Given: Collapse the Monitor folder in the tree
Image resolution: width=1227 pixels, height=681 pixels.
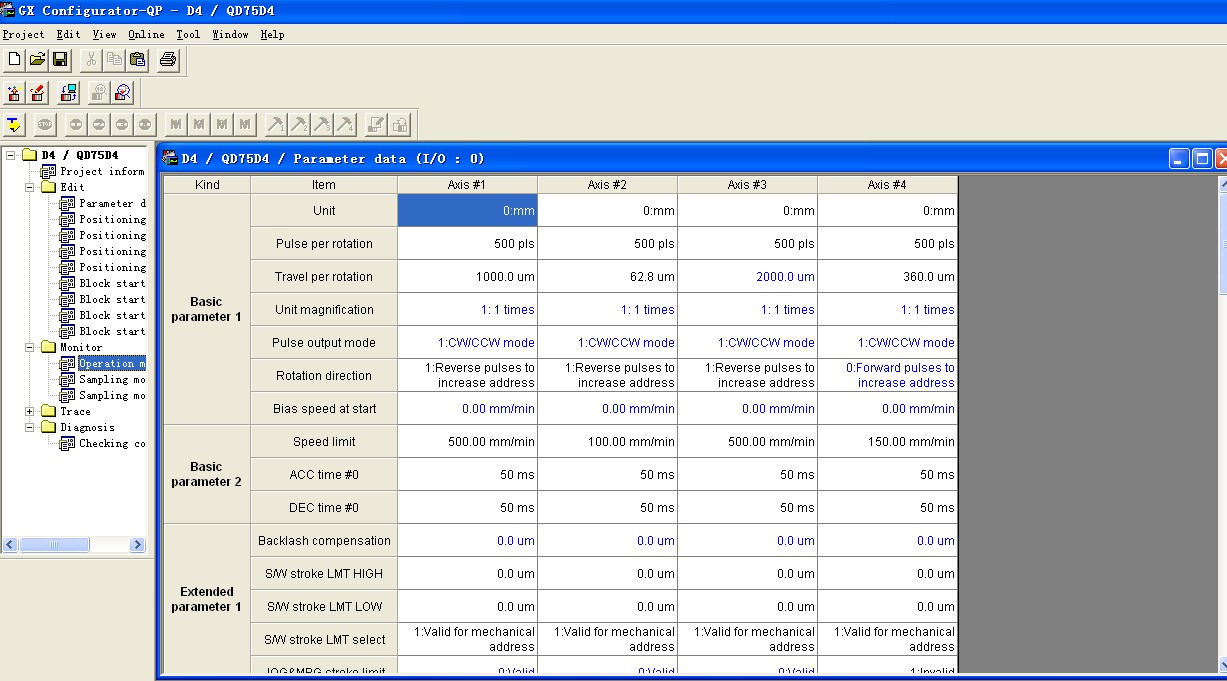Looking at the screenshot, I should pyautogui.click(x=30, y=347).
